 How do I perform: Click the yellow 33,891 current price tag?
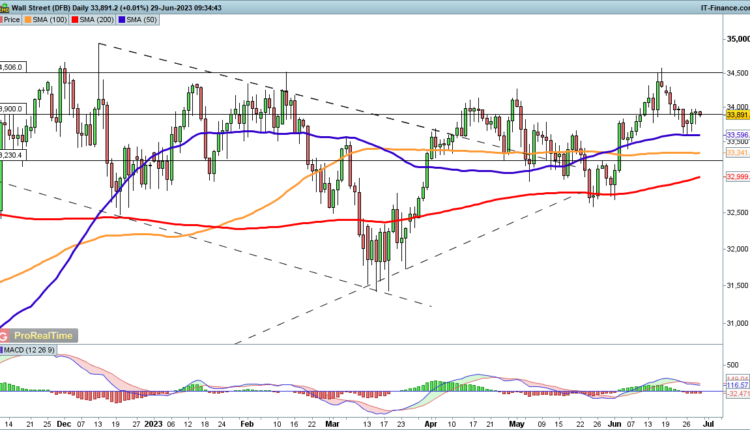[737, 115]
